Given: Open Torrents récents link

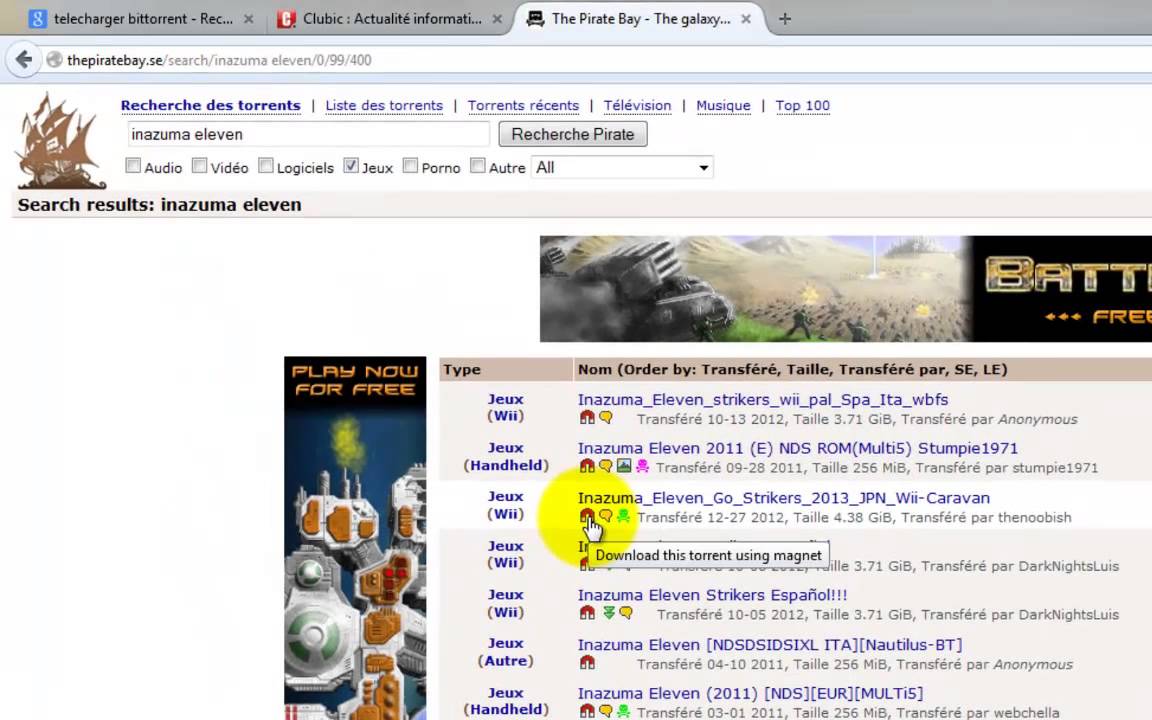Looking at the screenshot, I should point(523,105).
